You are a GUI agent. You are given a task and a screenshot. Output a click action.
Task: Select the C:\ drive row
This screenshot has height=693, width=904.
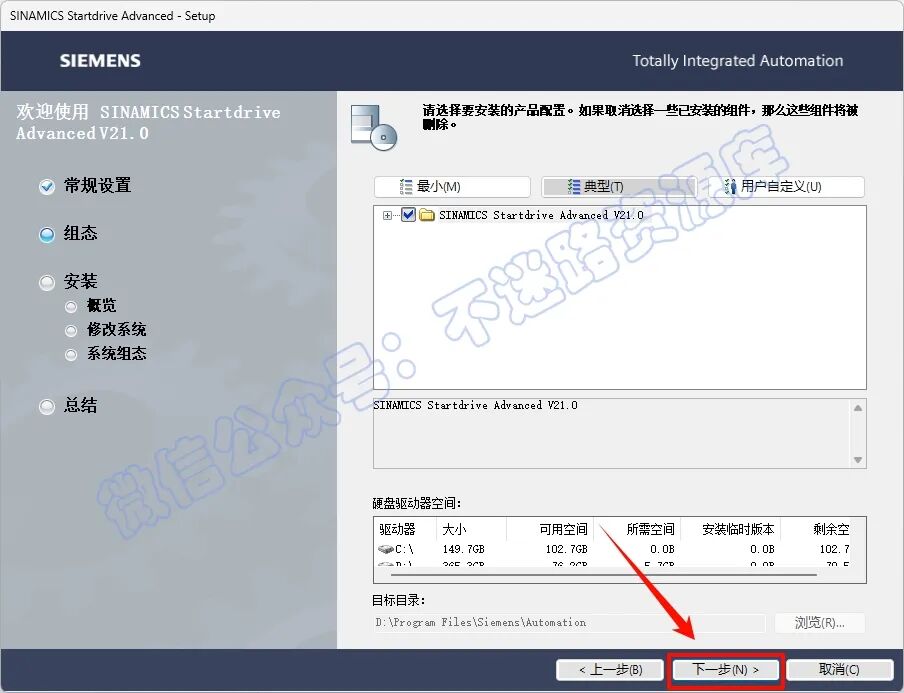[613, 549]
